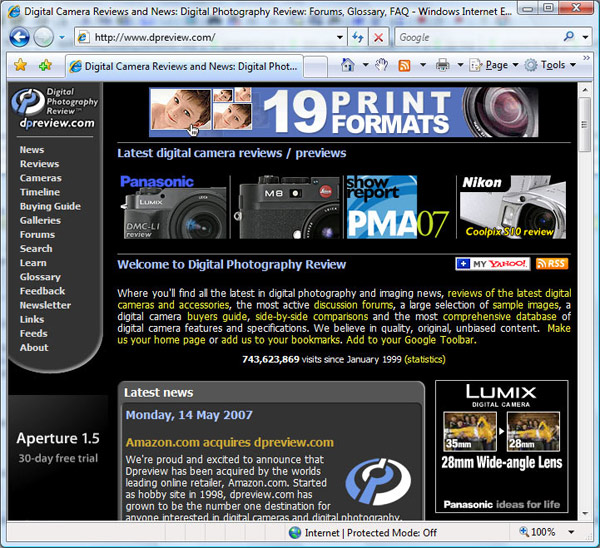
Task: Click the Add to Favorites icon
Action: tap(45, 65)
